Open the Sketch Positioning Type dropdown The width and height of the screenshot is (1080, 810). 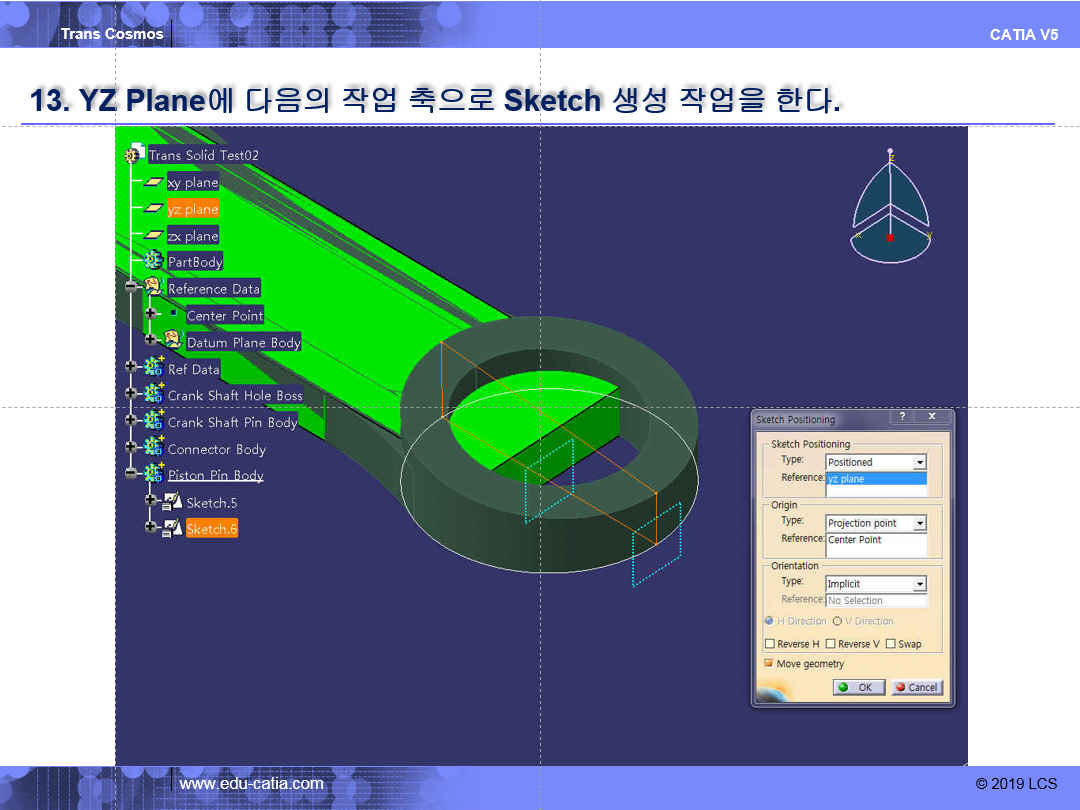(x=920, y=462)
